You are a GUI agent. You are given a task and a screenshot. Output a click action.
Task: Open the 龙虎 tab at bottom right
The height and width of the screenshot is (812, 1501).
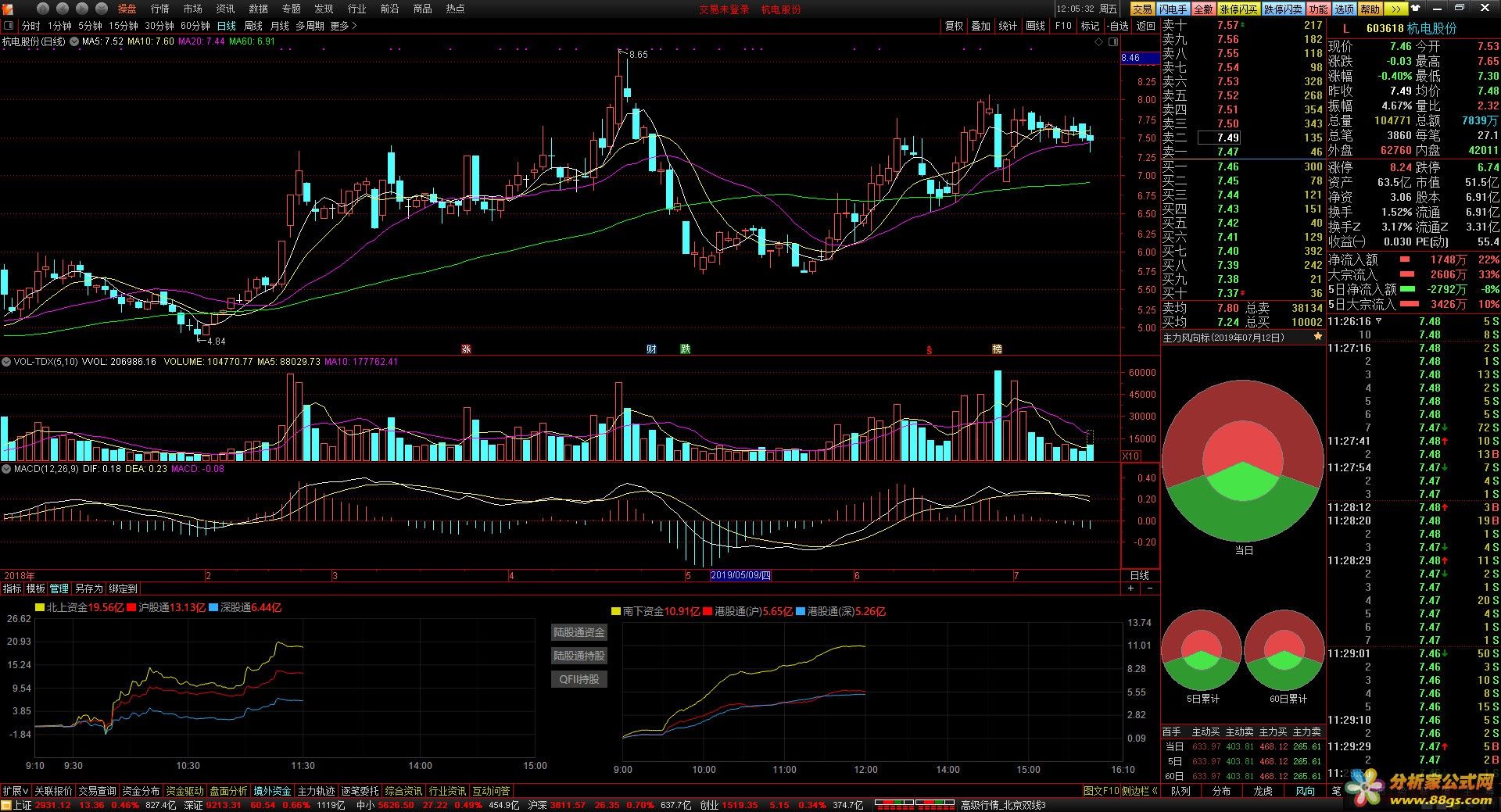(x=1263, y=791)
